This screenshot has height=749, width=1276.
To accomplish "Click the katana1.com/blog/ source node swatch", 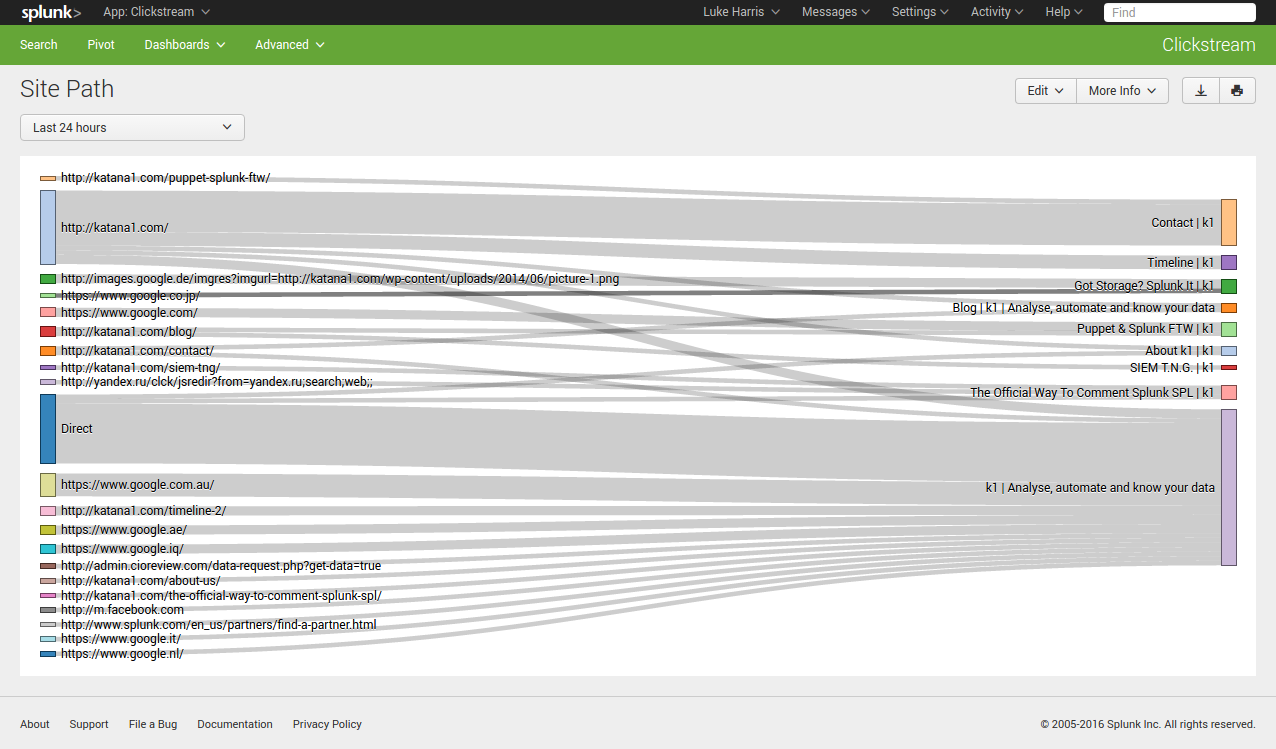I will (x=48, y=331).
